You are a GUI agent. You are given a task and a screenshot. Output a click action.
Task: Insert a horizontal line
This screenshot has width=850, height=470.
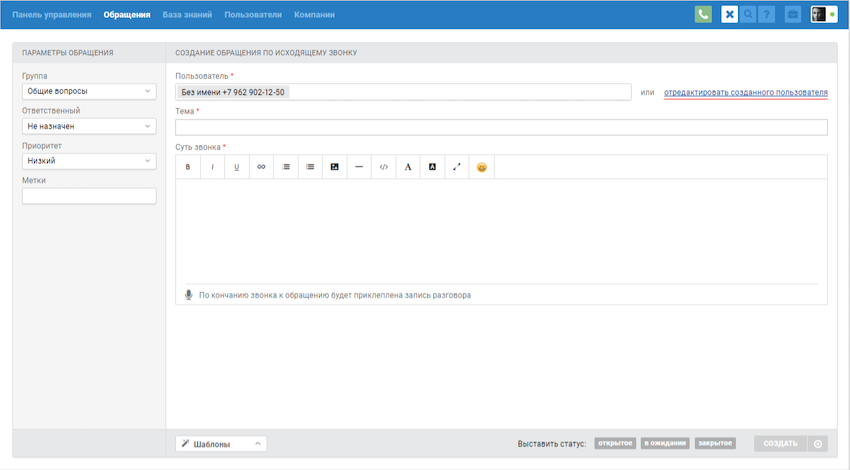359,167
